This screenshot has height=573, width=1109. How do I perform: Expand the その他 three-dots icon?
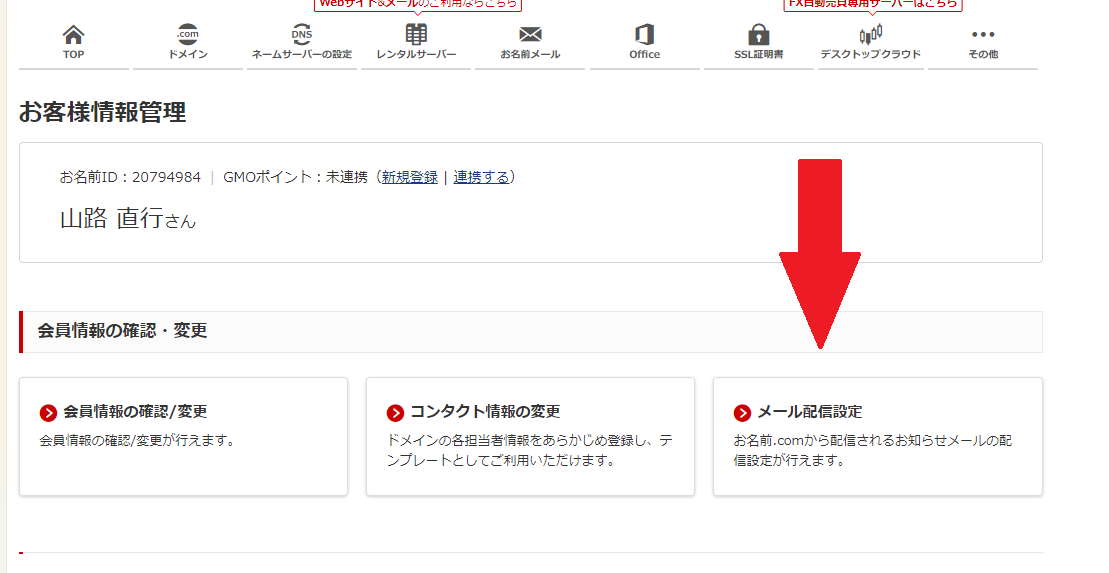(983, 34)
